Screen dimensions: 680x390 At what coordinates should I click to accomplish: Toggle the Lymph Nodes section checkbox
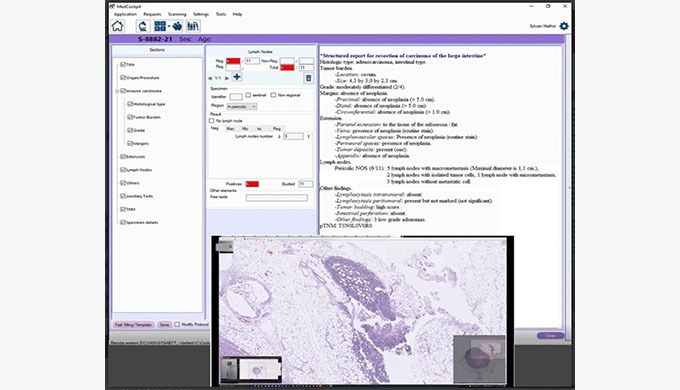tap(123, 170)
